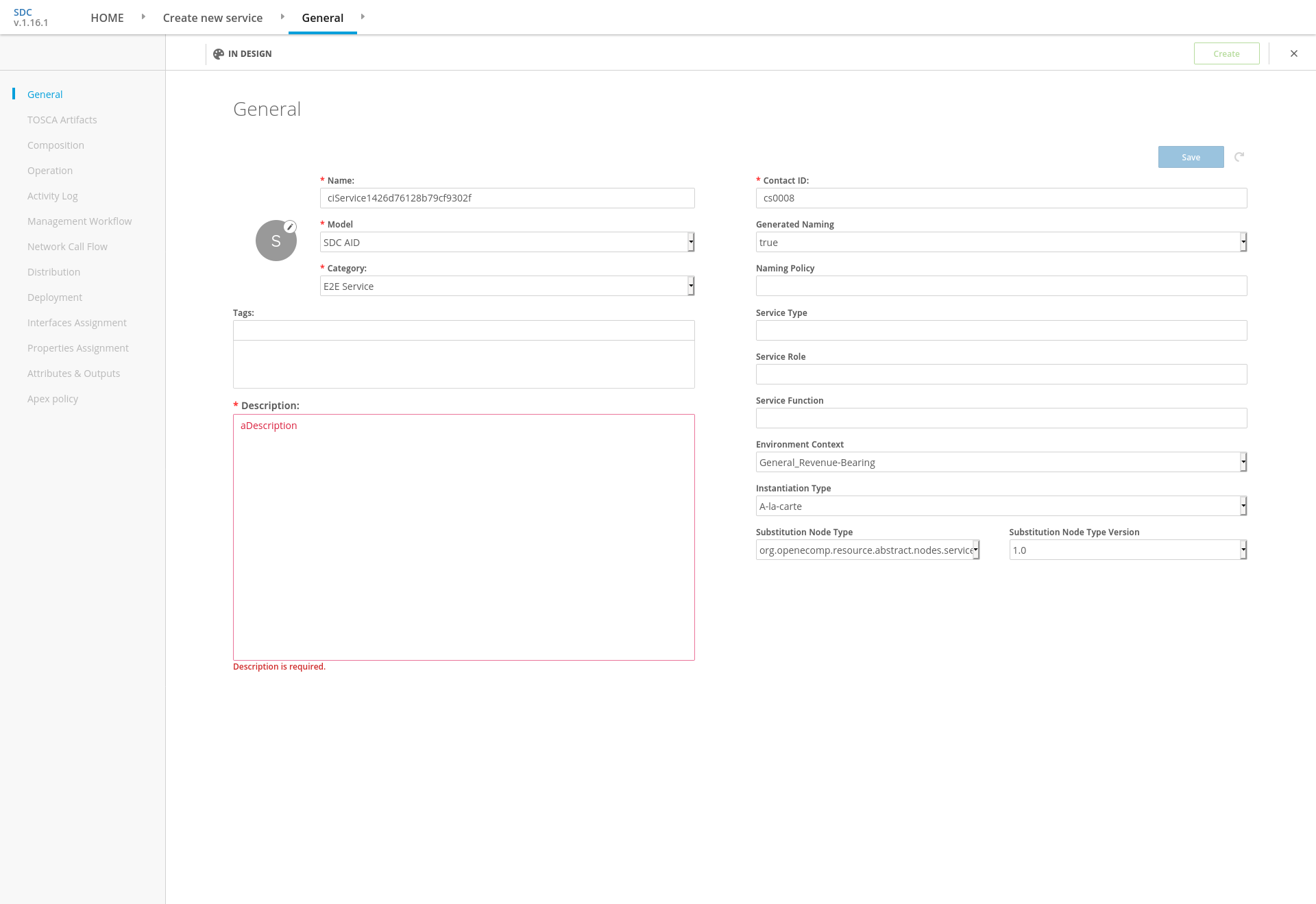Click the palette icon next to IN DESIGN
This screenshot has width=1316, height=904.
click(x=219, y=53)
